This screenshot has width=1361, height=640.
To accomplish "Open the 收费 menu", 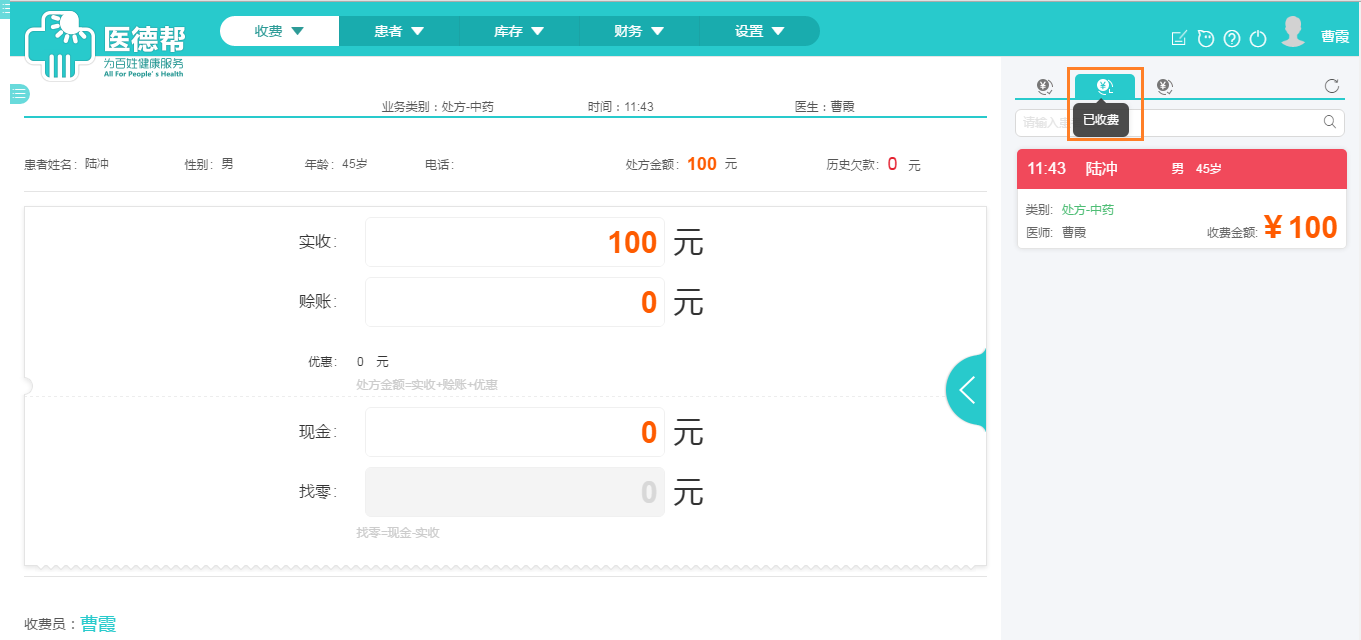I will [279, 31].
